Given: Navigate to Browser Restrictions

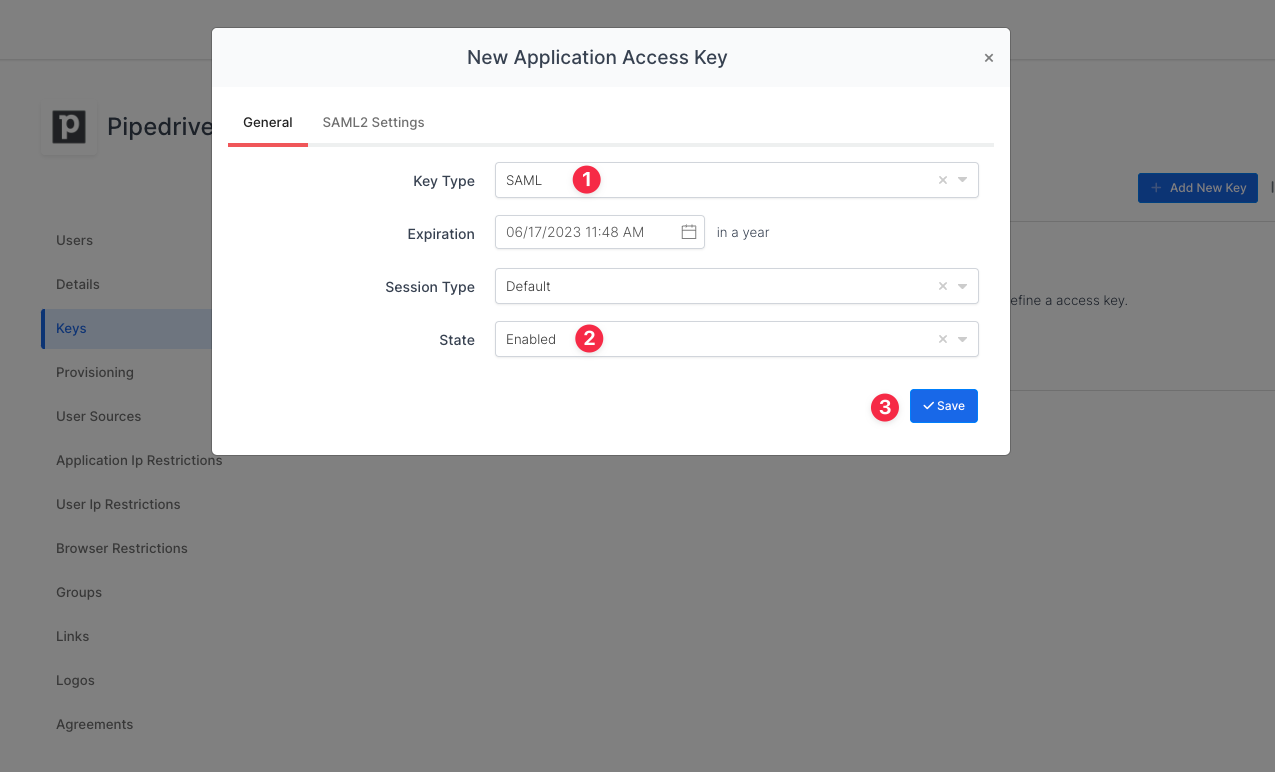Looking at the screenshot, I should coord(122,549).
